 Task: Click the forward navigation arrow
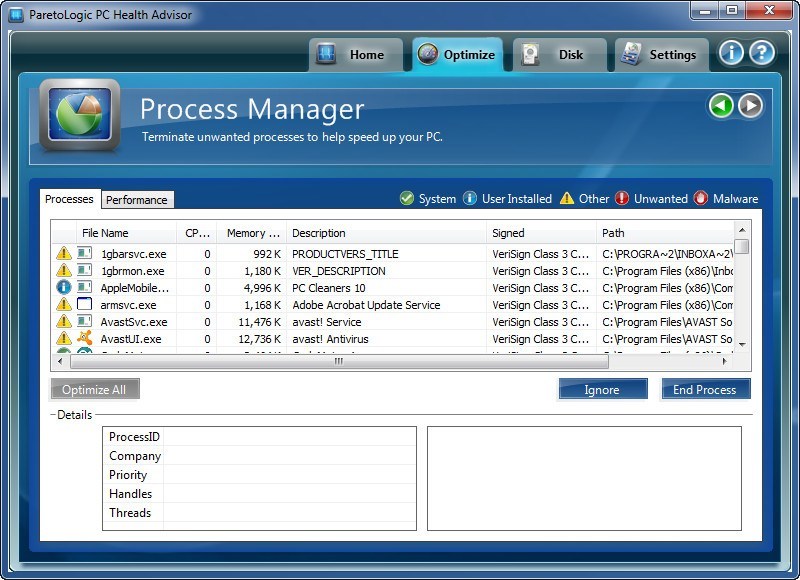pos(749,105)
